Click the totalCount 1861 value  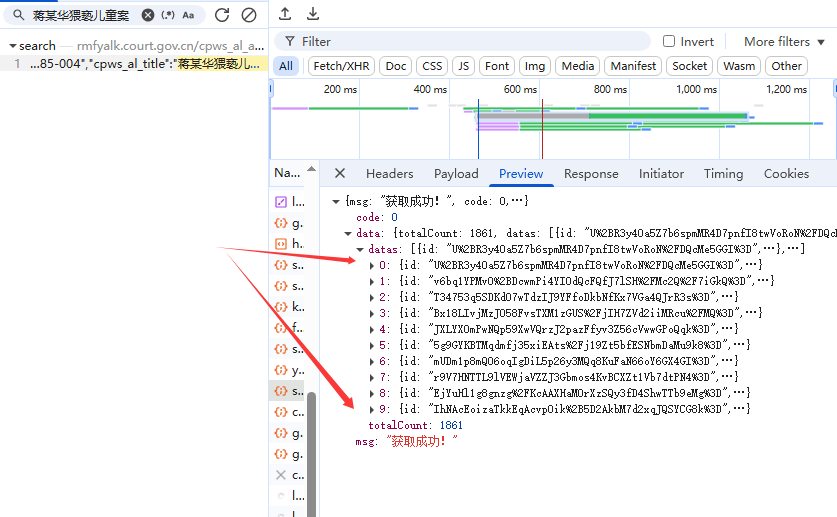coord(451,425)
